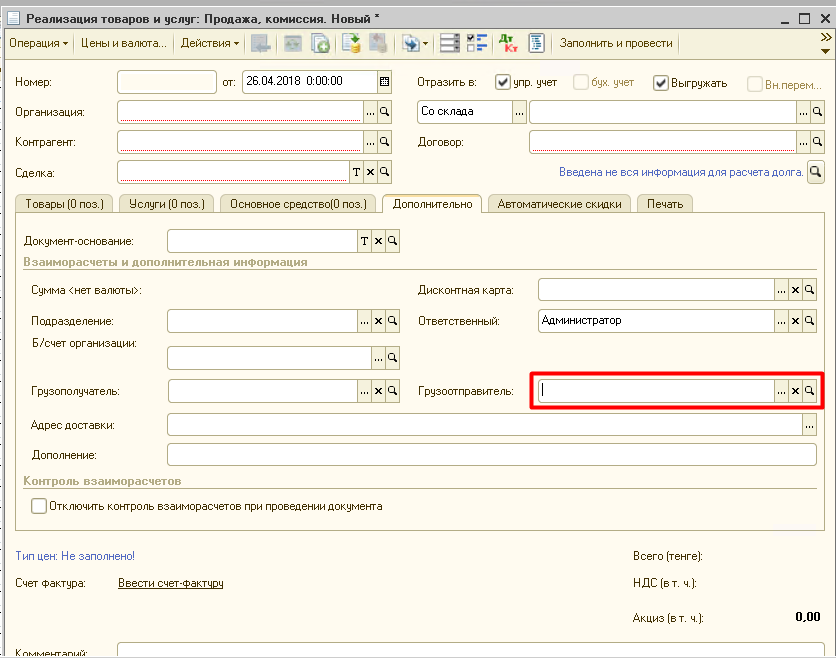
Task: Click magnifier next to debt calculation message
Action: [816, 172]
